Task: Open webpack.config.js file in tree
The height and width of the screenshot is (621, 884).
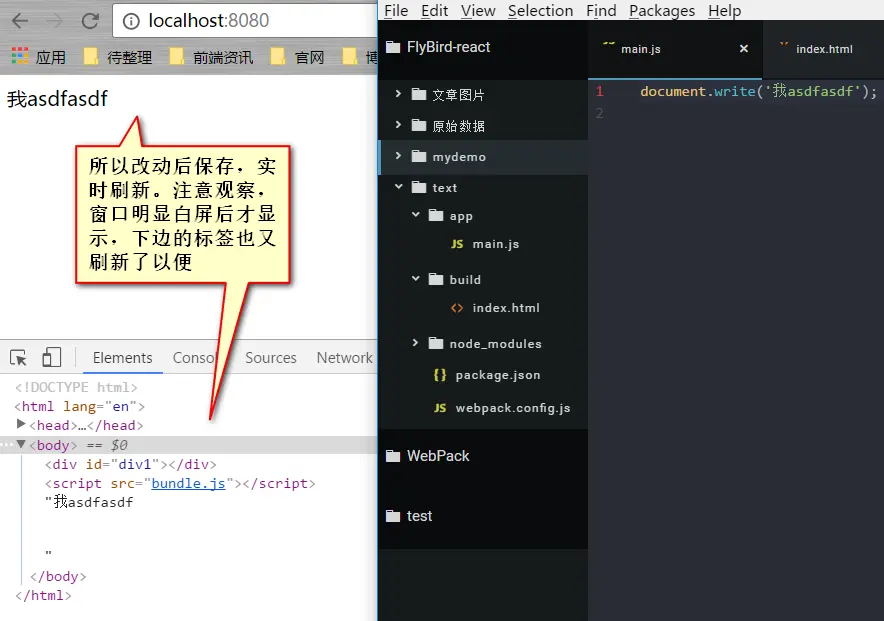Action: 513,408
